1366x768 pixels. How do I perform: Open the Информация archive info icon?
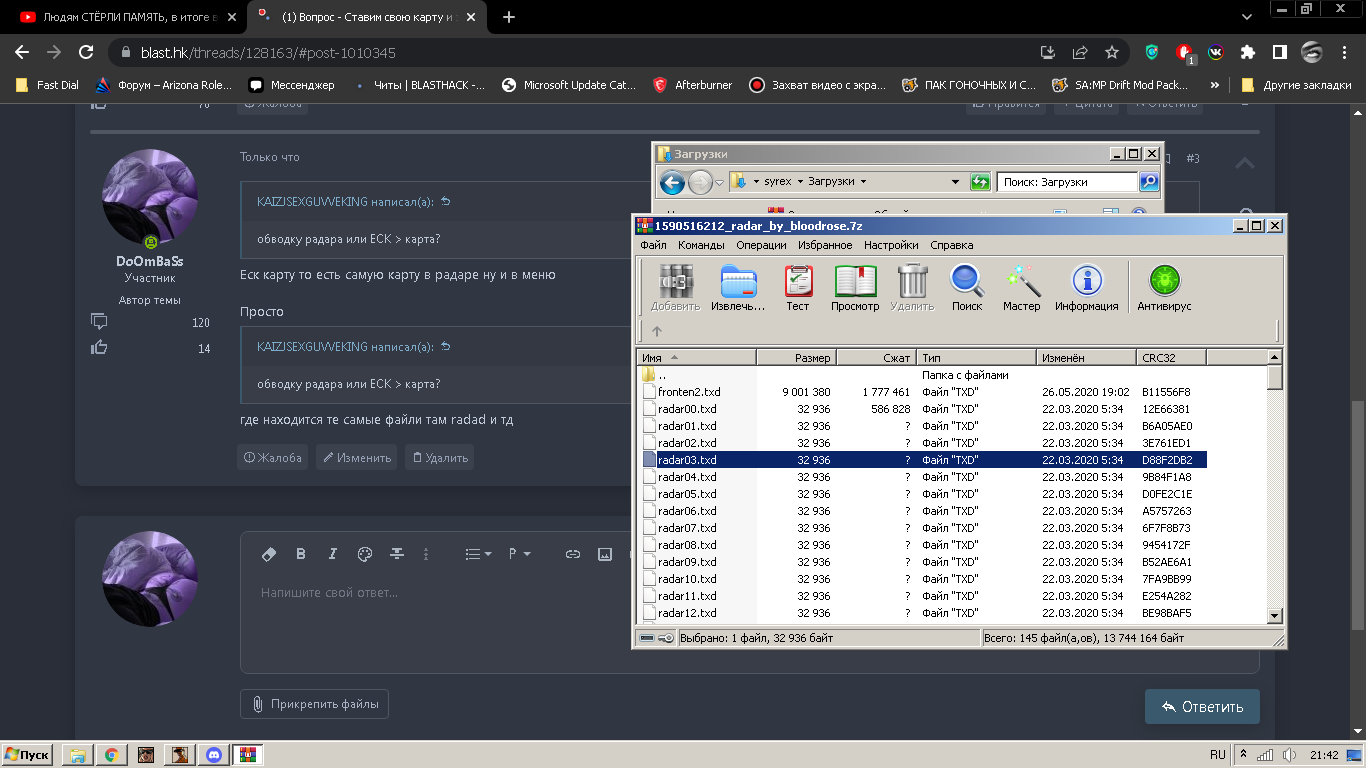tap(1086, 287)
